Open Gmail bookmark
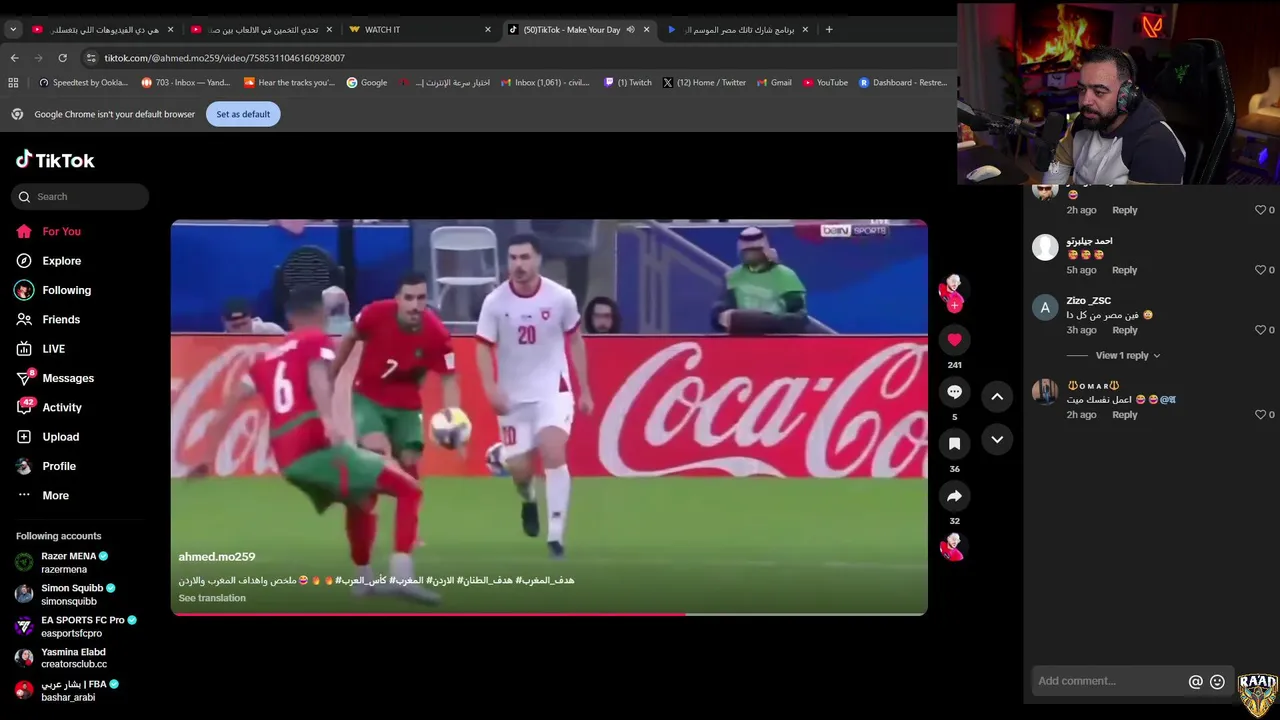Viewport: 1280px width, 720px height. [775, 83]
